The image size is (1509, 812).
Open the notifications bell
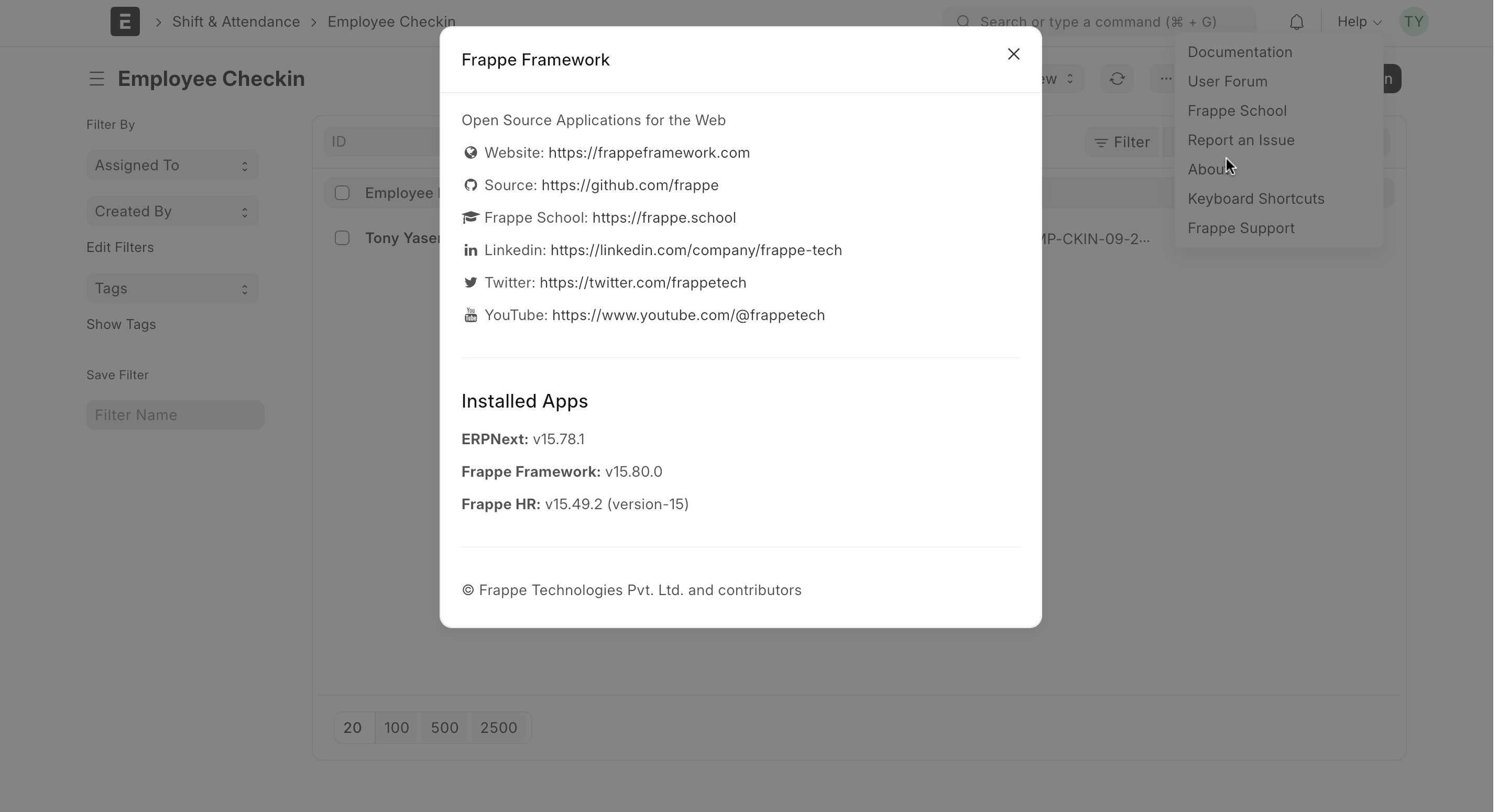(1296, 22)
